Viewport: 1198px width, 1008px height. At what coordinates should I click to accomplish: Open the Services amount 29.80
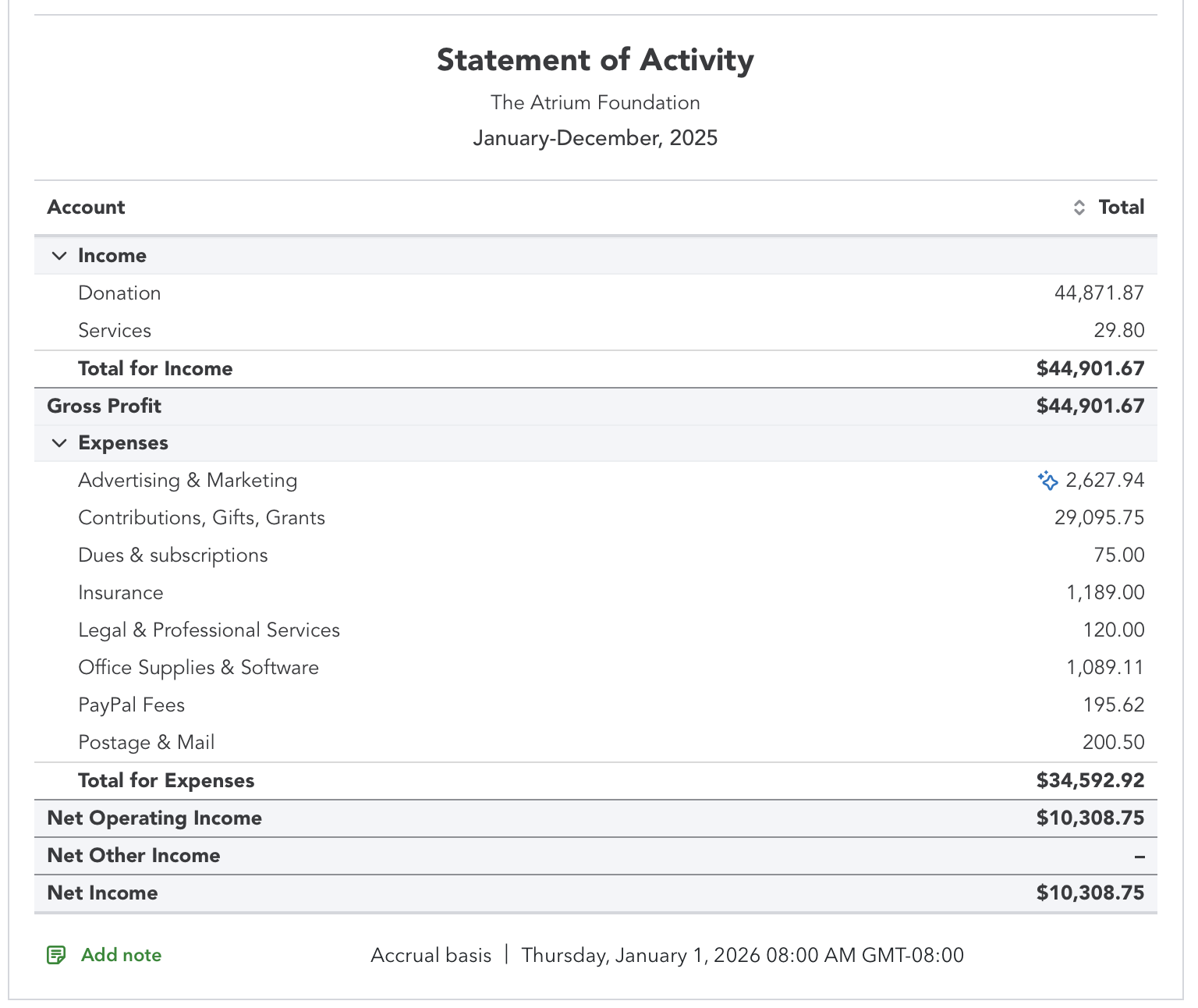[x=1118, y=331]
